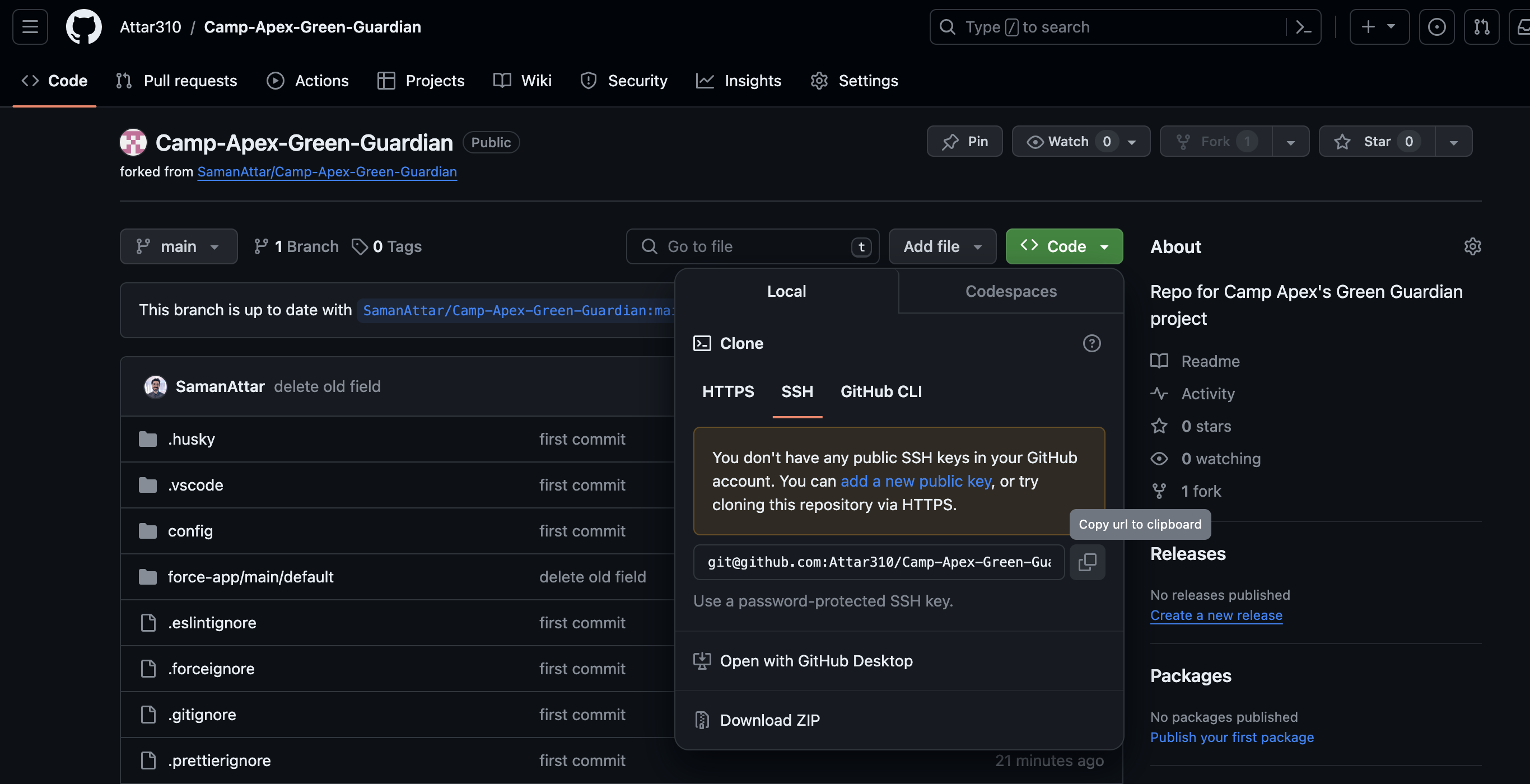
Task: Copy SSH url to clipboard
Action: point(1087,562)
